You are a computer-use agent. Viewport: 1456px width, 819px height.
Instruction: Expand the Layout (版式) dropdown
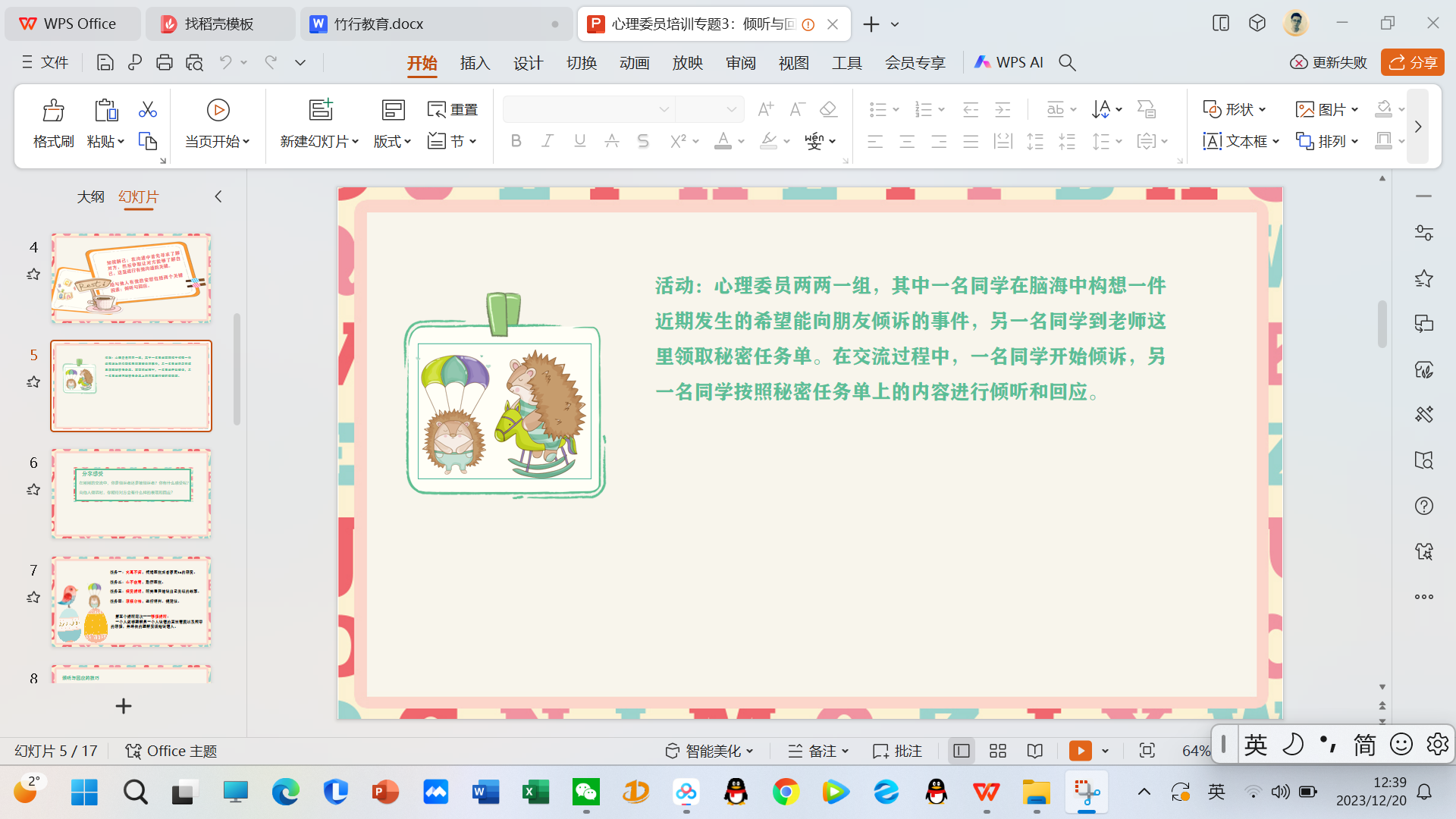[392, 141]
